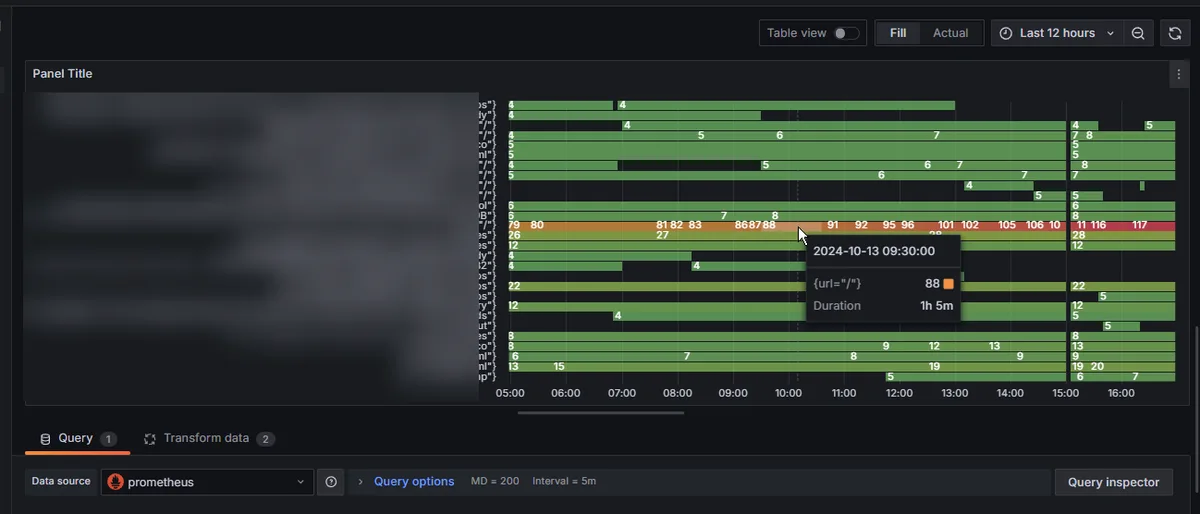
Task: Click the Prometheus flame logo
Action: click(x=116, y=482)
